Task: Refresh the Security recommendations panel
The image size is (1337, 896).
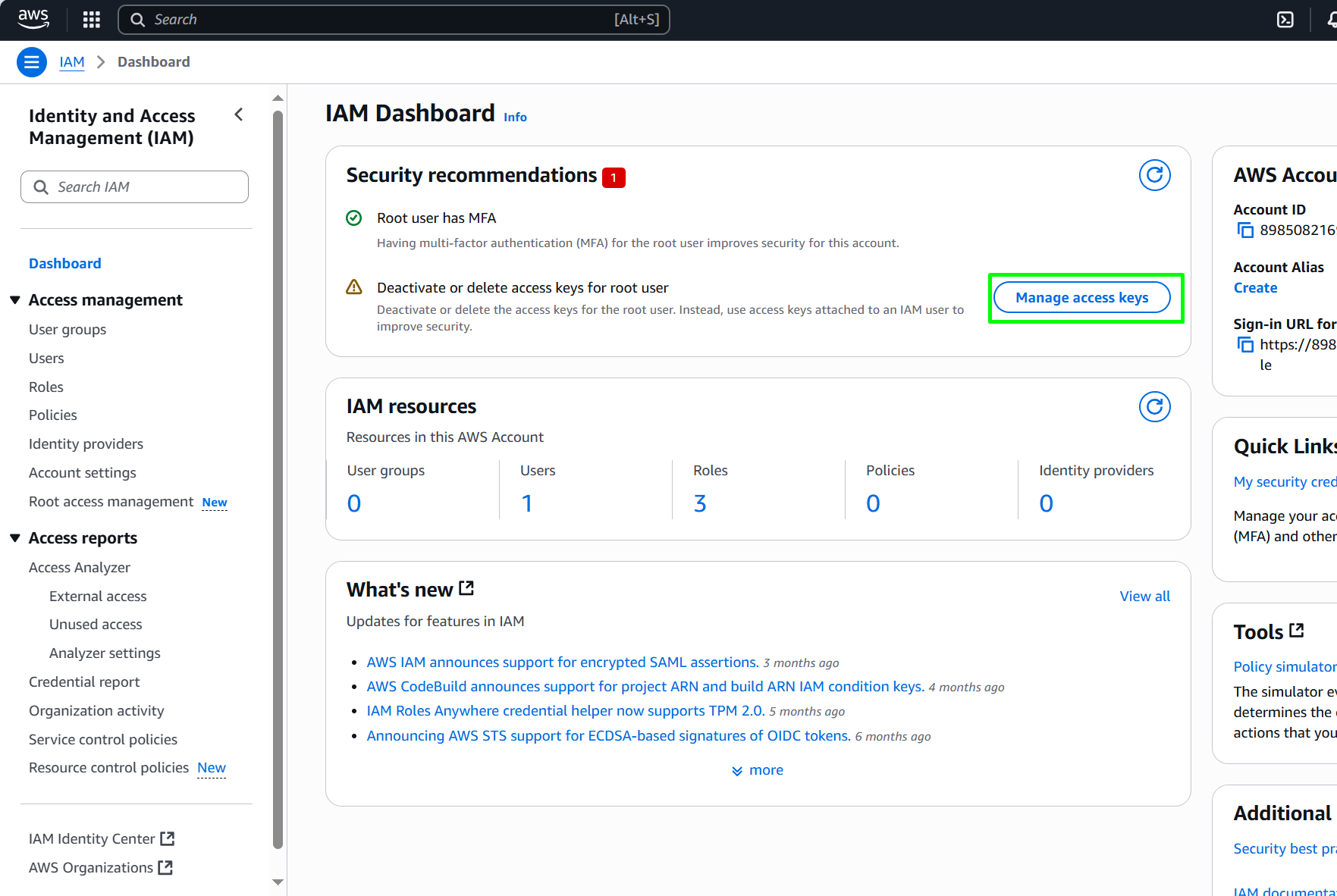Action: click(1154, 175)
